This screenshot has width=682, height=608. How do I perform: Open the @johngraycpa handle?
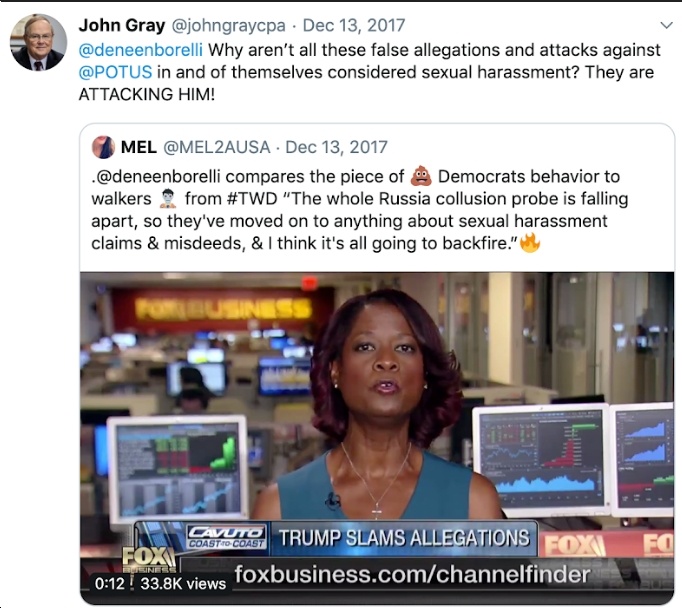(x=229, y=26)
